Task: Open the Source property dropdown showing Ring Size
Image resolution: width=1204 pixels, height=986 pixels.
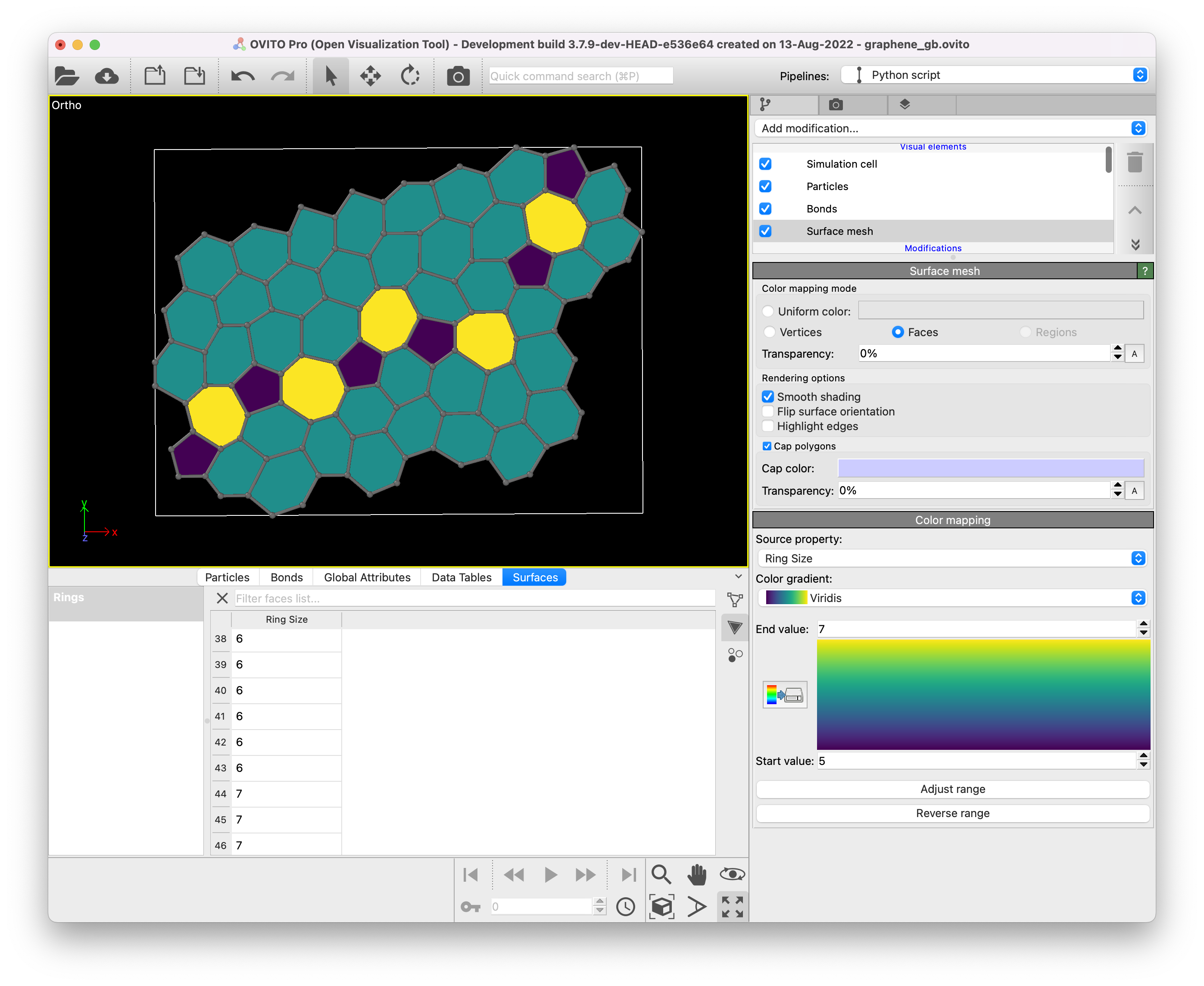Action: click(952, 559)
